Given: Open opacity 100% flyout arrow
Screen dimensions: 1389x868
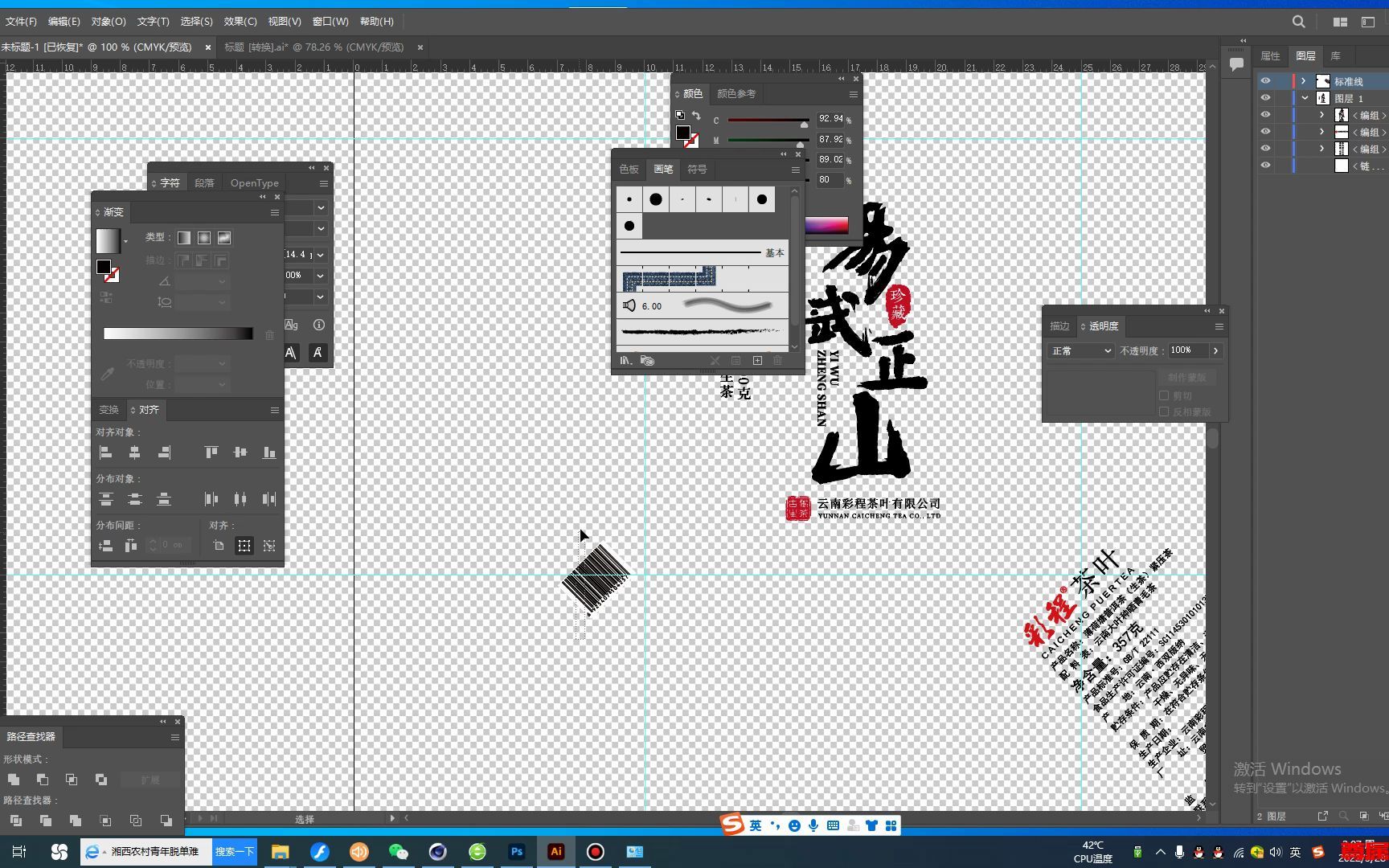Looking at the screenshot, I should 1215,351.
